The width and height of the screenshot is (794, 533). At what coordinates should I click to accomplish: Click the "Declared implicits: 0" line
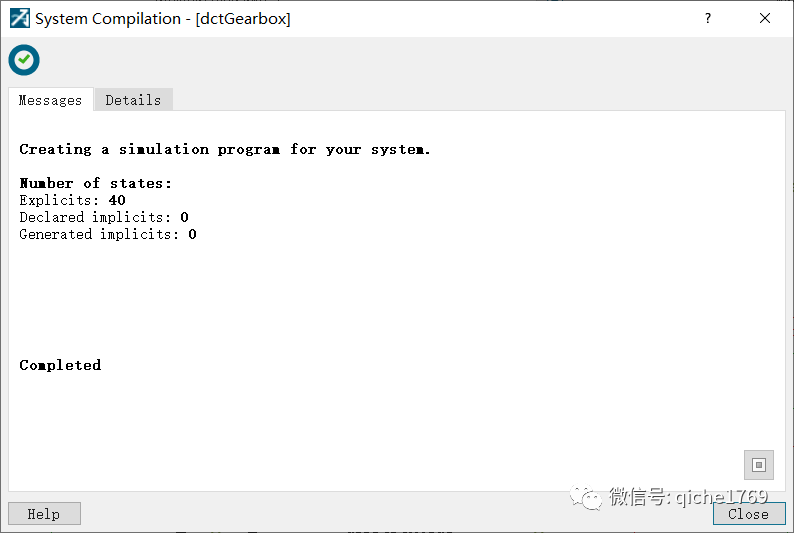click(x=104, y=217)
